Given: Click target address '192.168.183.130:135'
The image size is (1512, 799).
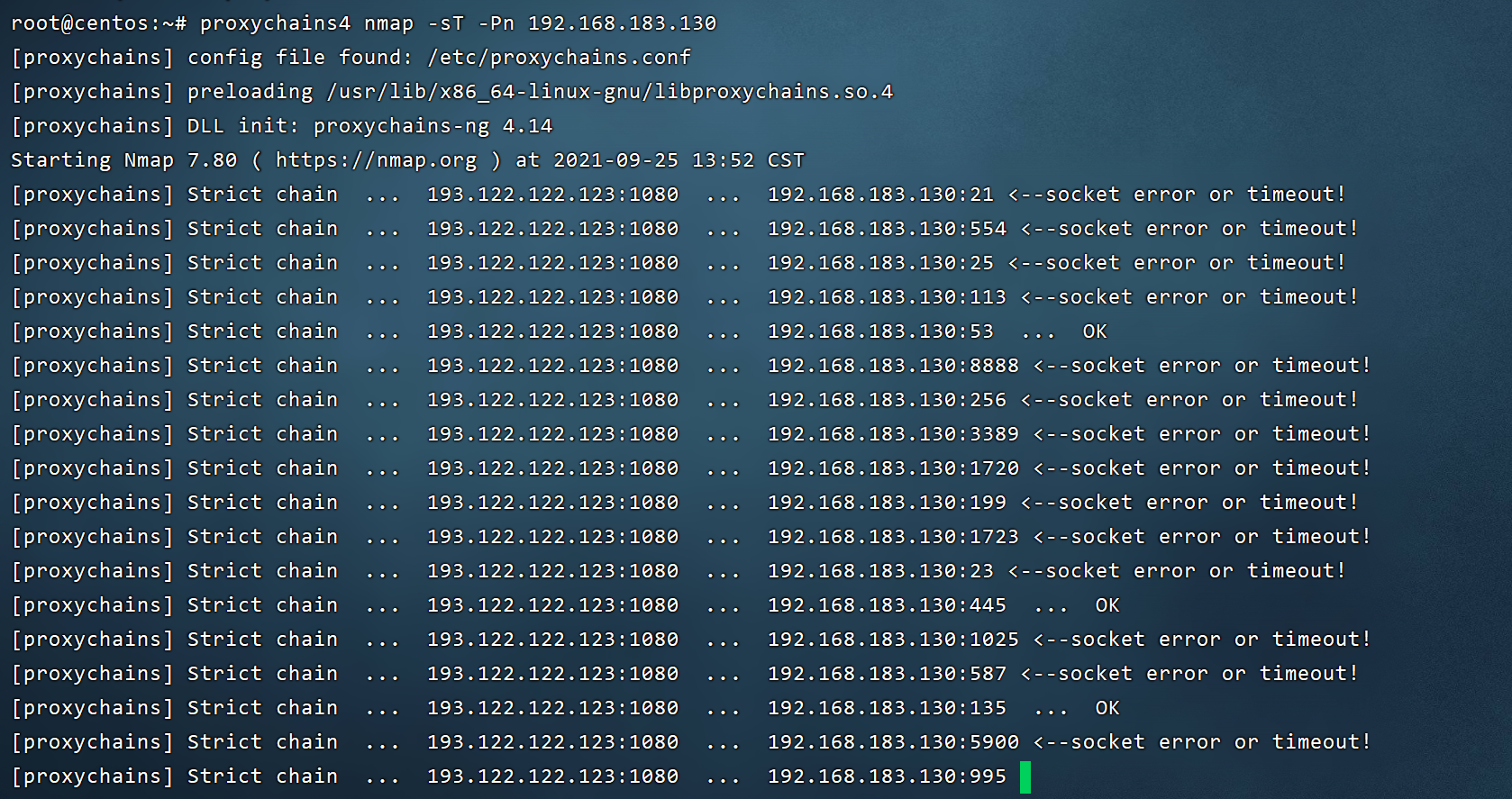Looking at the screenshot, I should coord(887,708).
